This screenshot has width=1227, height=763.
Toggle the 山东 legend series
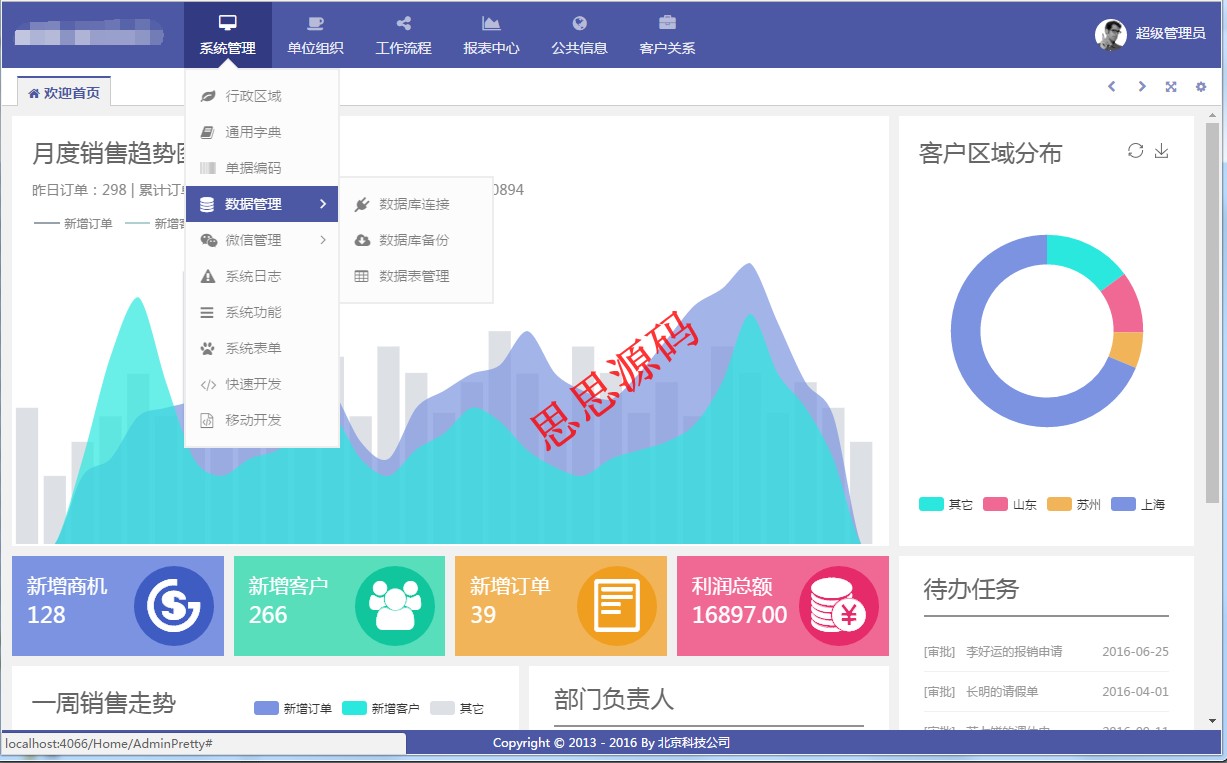[x=1010, y=505]
